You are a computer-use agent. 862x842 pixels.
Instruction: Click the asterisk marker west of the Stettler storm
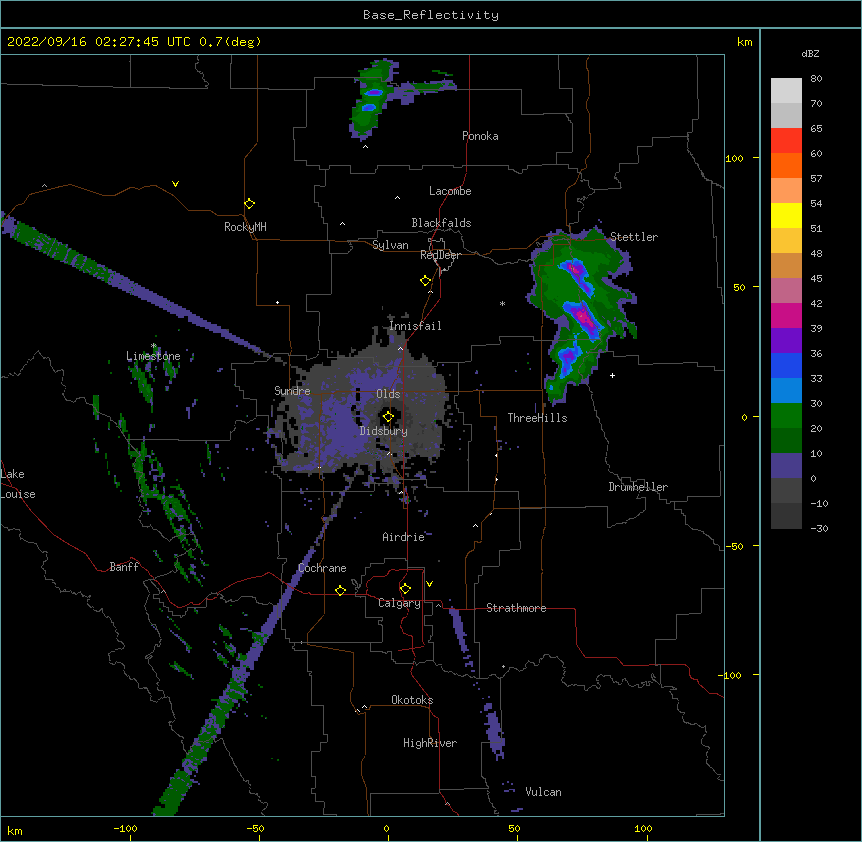(x=502, y=304)
